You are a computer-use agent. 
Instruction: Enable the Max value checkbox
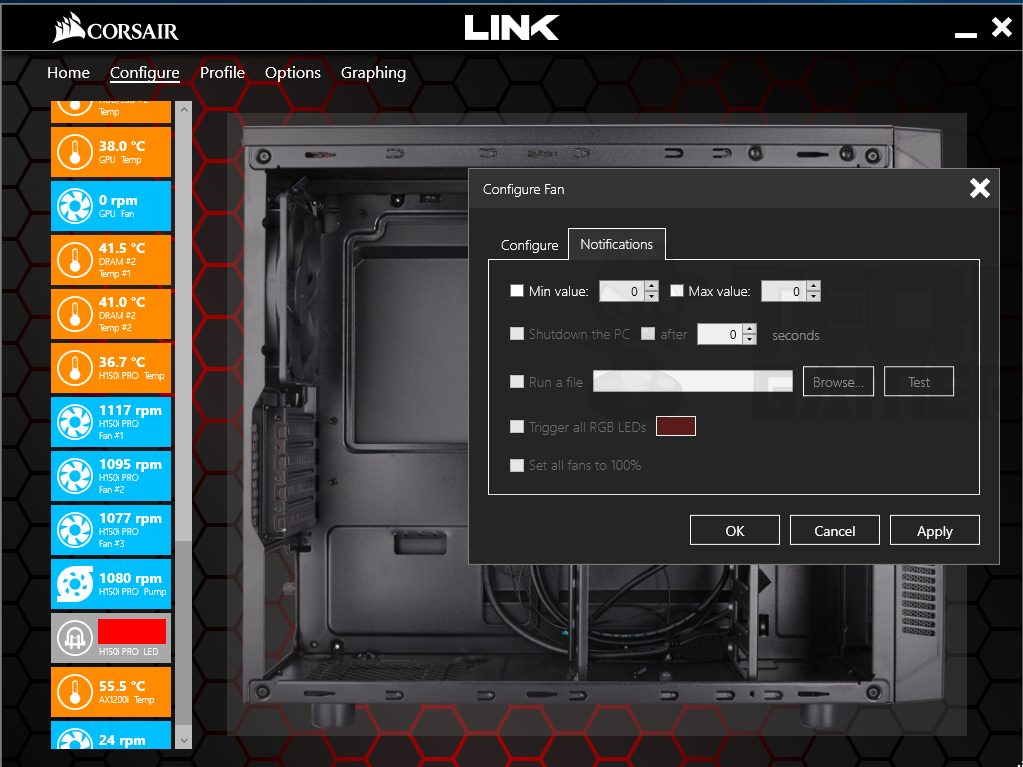pos(677,291)
